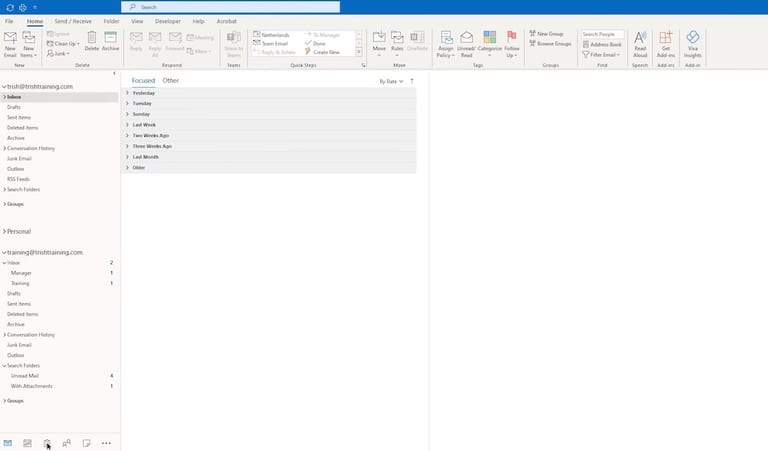
Task: Open the View ribbon tab
Action: tap(137, 21)
